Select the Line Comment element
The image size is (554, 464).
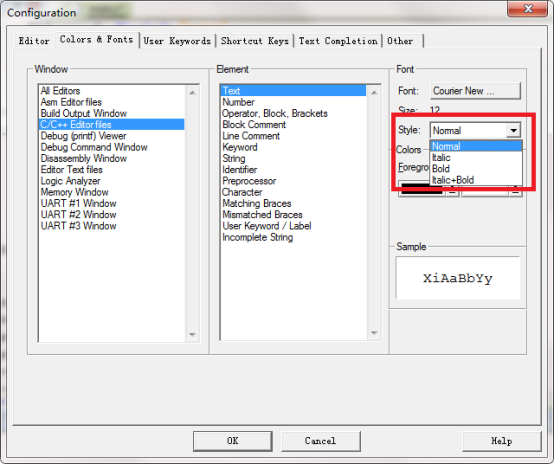coord(294,136)
